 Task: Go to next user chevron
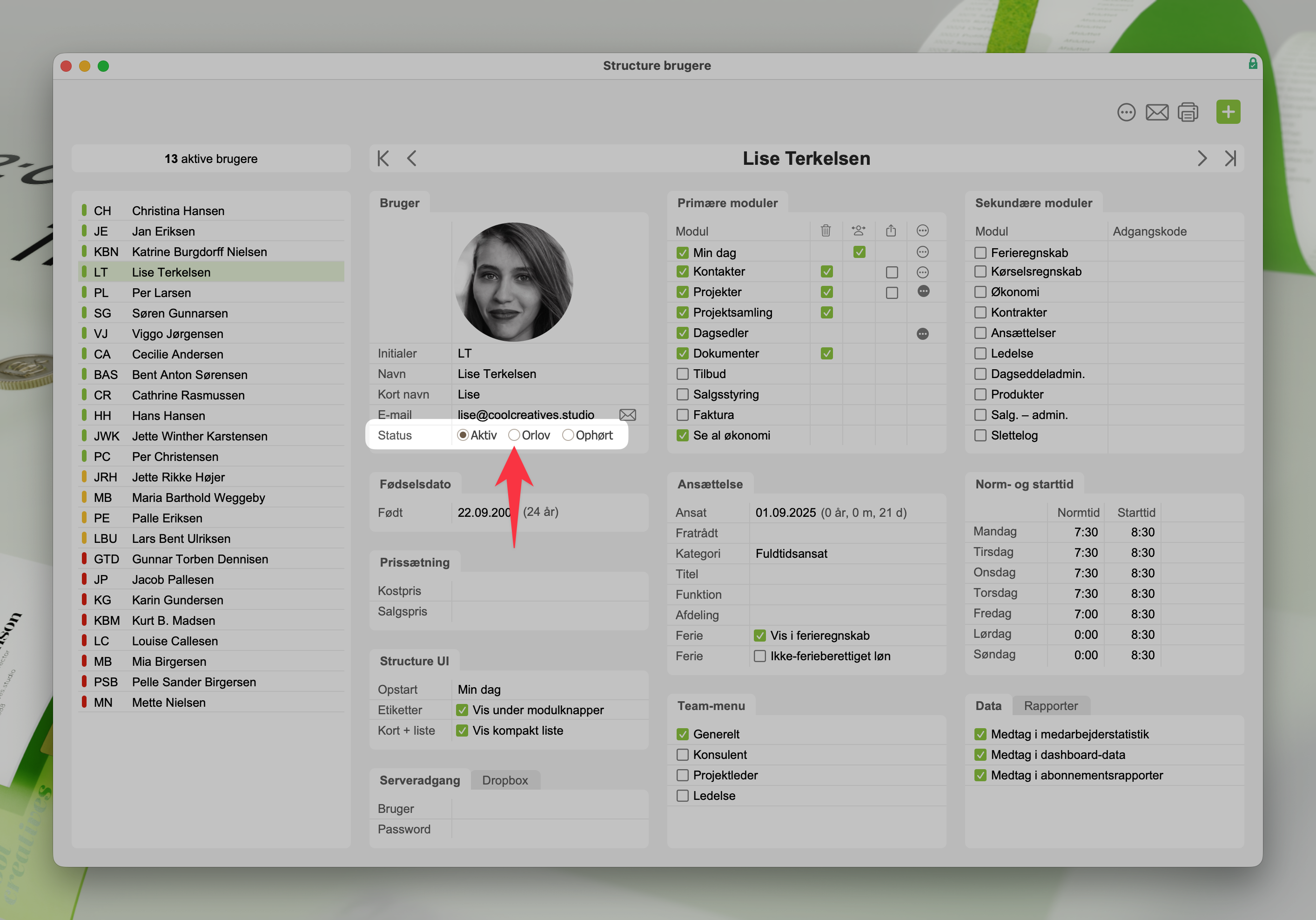(1202, 158)
